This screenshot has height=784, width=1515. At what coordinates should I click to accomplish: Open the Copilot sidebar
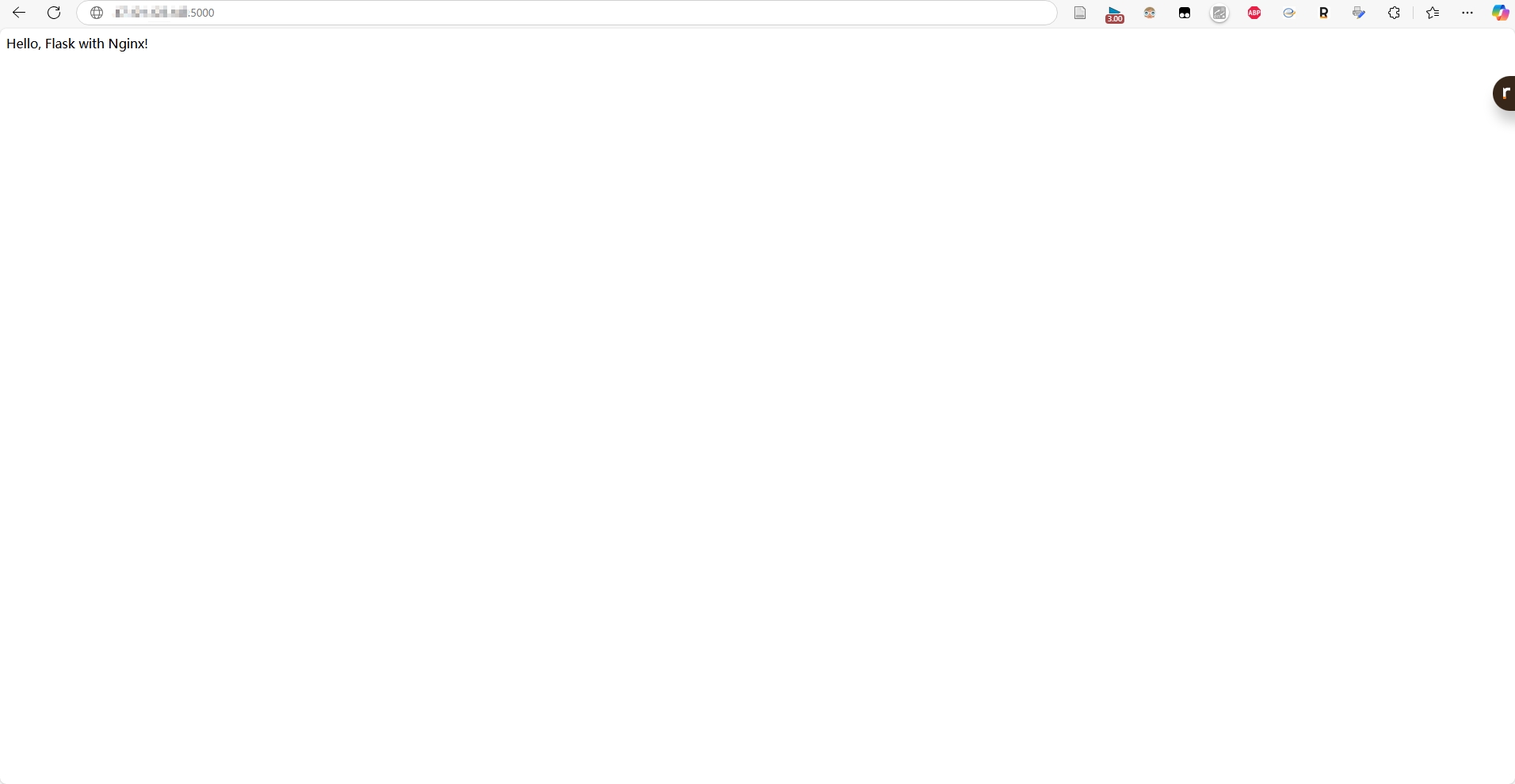pyautogui.click(x=1500, y=13)
